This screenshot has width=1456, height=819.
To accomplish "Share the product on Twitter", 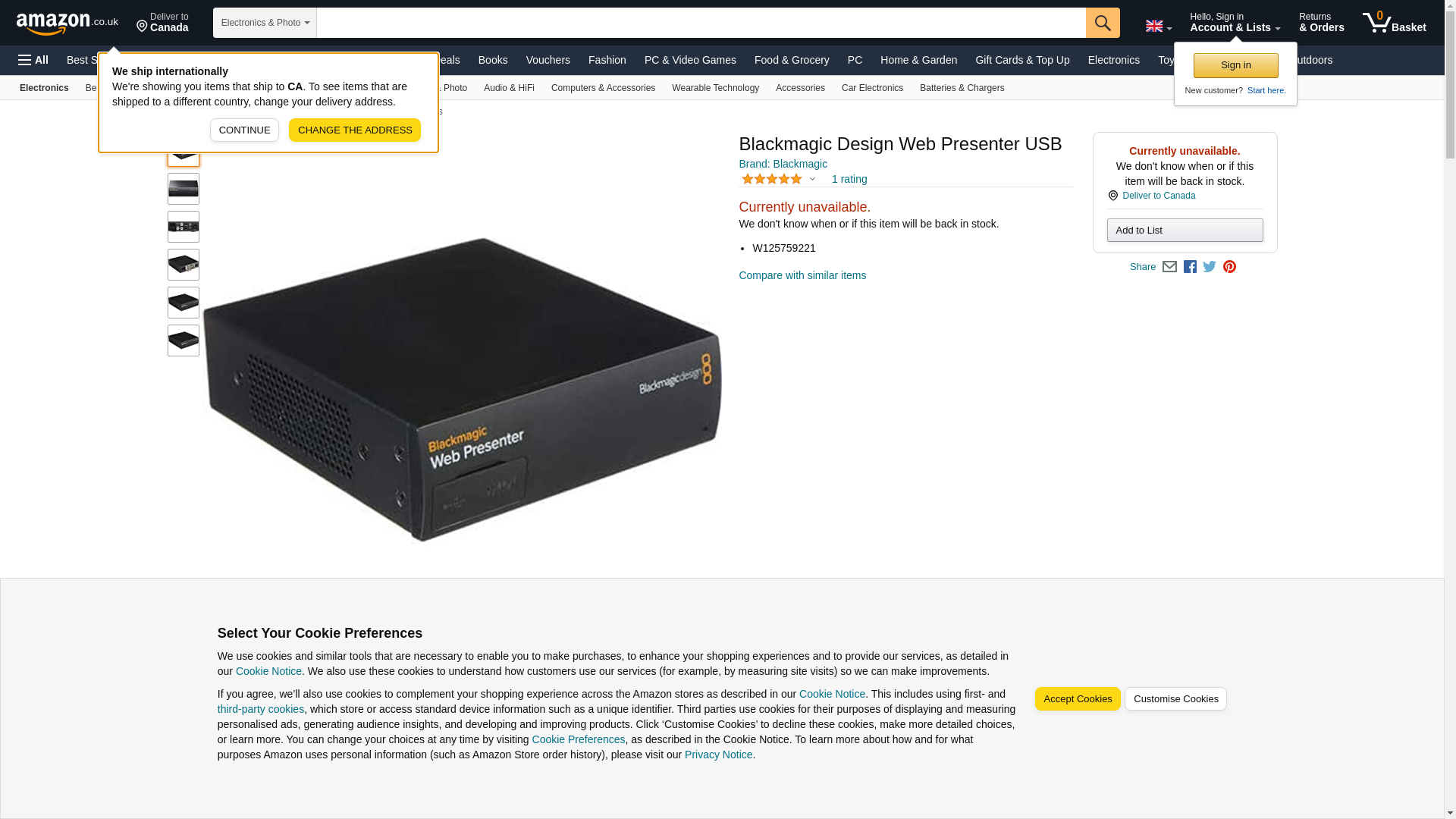I will tap(1210, 267).
